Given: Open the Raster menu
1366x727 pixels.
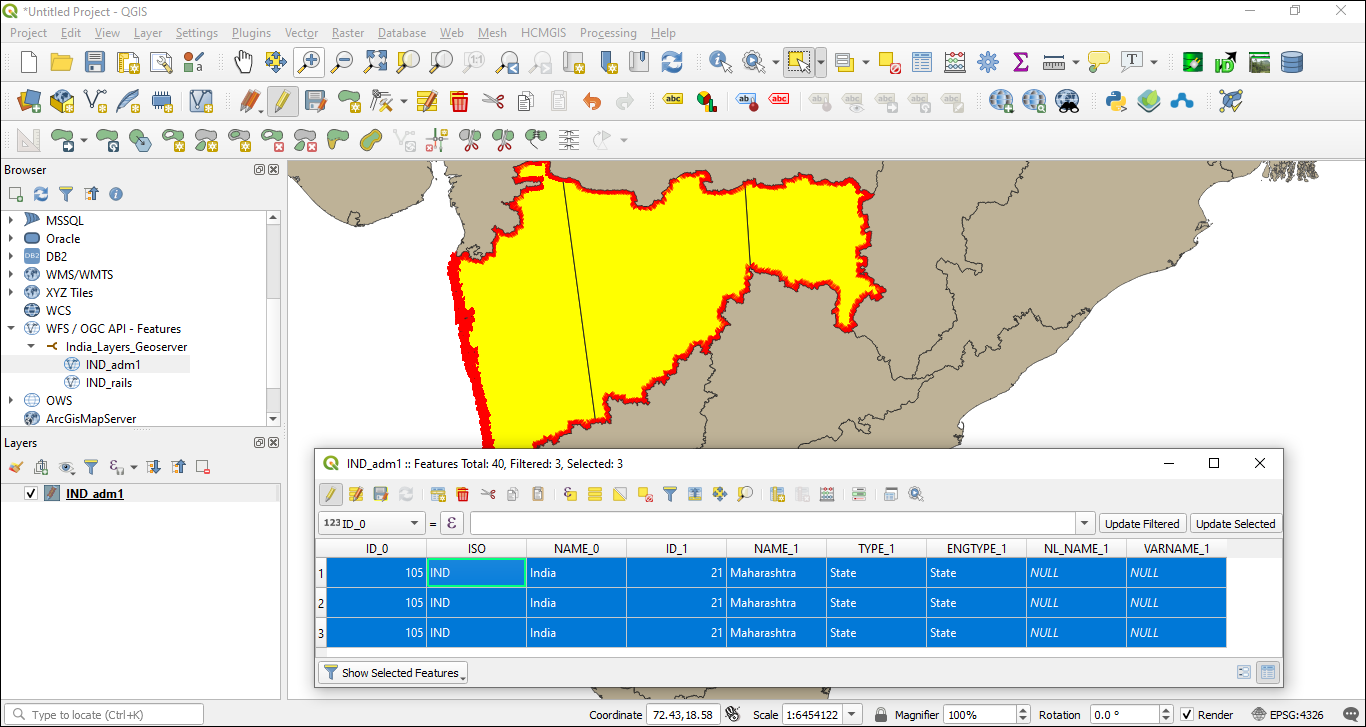Looking at the screenshot, I should click(x=348, y=33).
